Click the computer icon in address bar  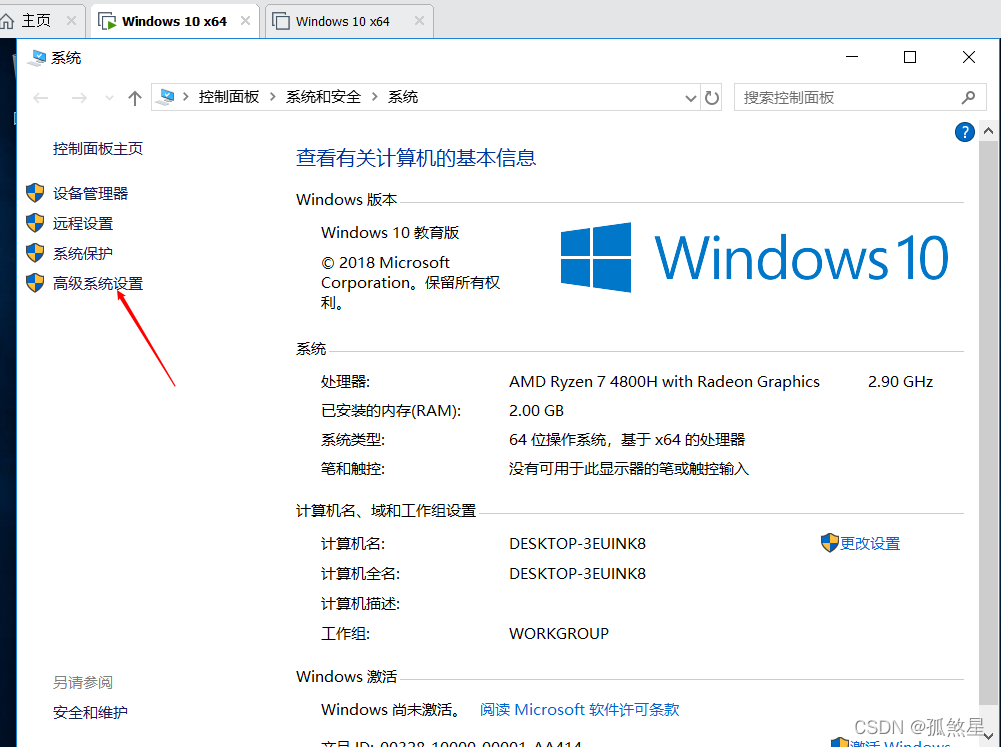(166, 97)
